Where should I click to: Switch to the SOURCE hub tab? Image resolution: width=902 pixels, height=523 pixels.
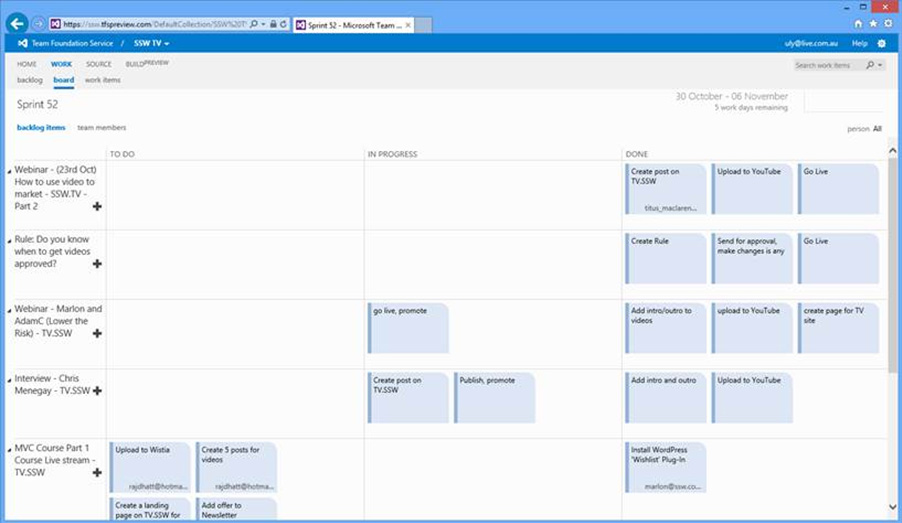click(99, 64)
